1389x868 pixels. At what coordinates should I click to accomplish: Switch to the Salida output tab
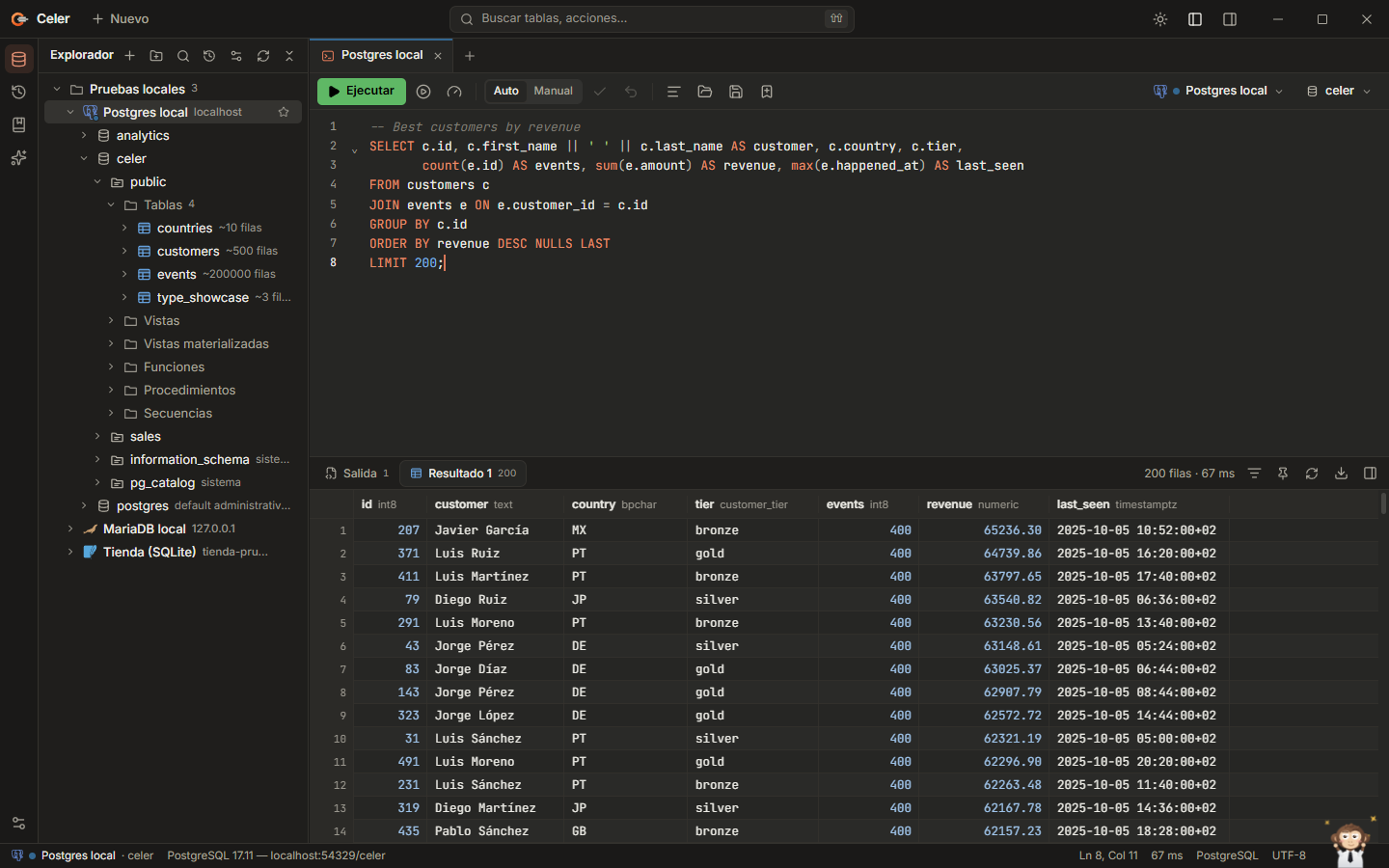357,474
